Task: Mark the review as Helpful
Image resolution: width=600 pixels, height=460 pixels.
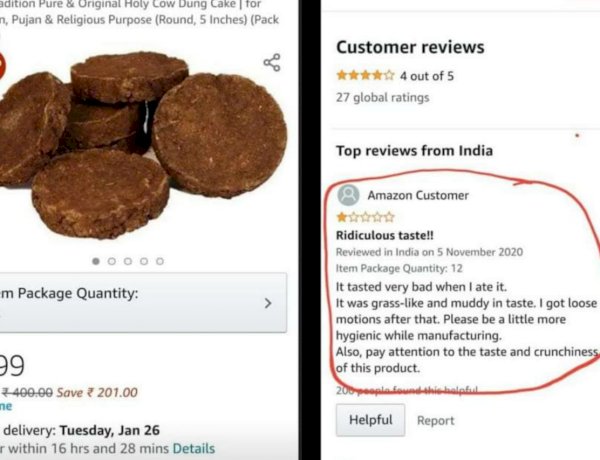Action: point(370,420)
